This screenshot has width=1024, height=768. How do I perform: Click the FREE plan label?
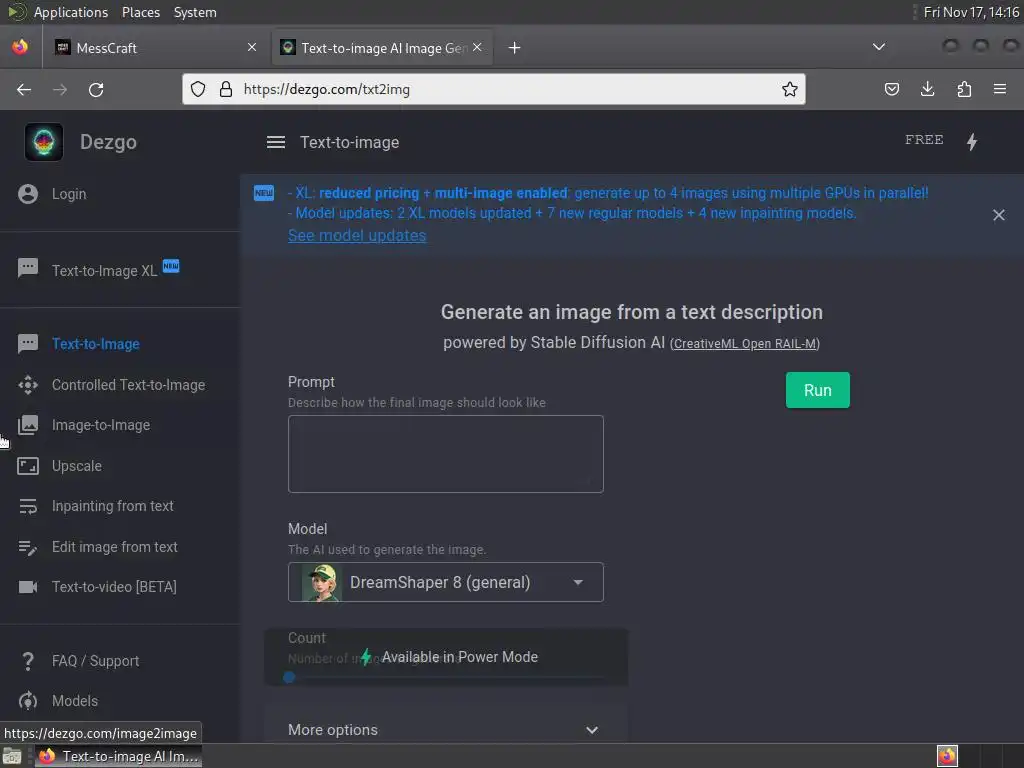(923, 140)
